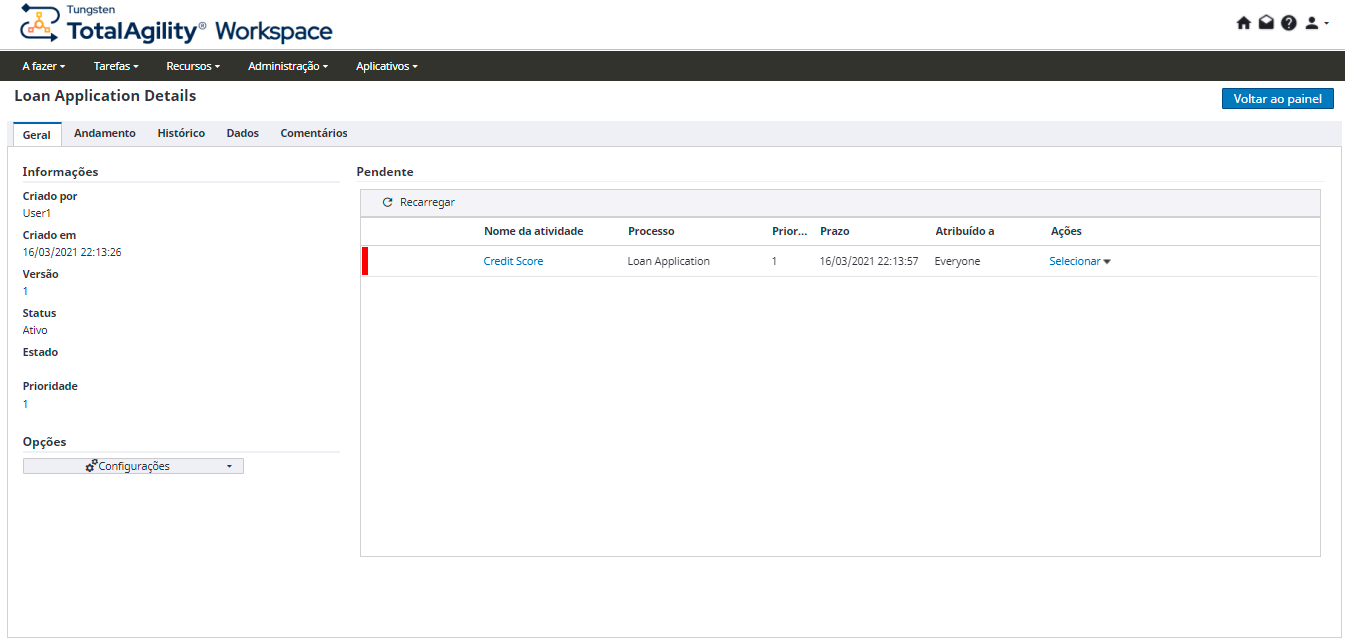Viewport: 1345px width, 640px height.
Task: Click the Home icon in header
Action: click(1244, 23)
